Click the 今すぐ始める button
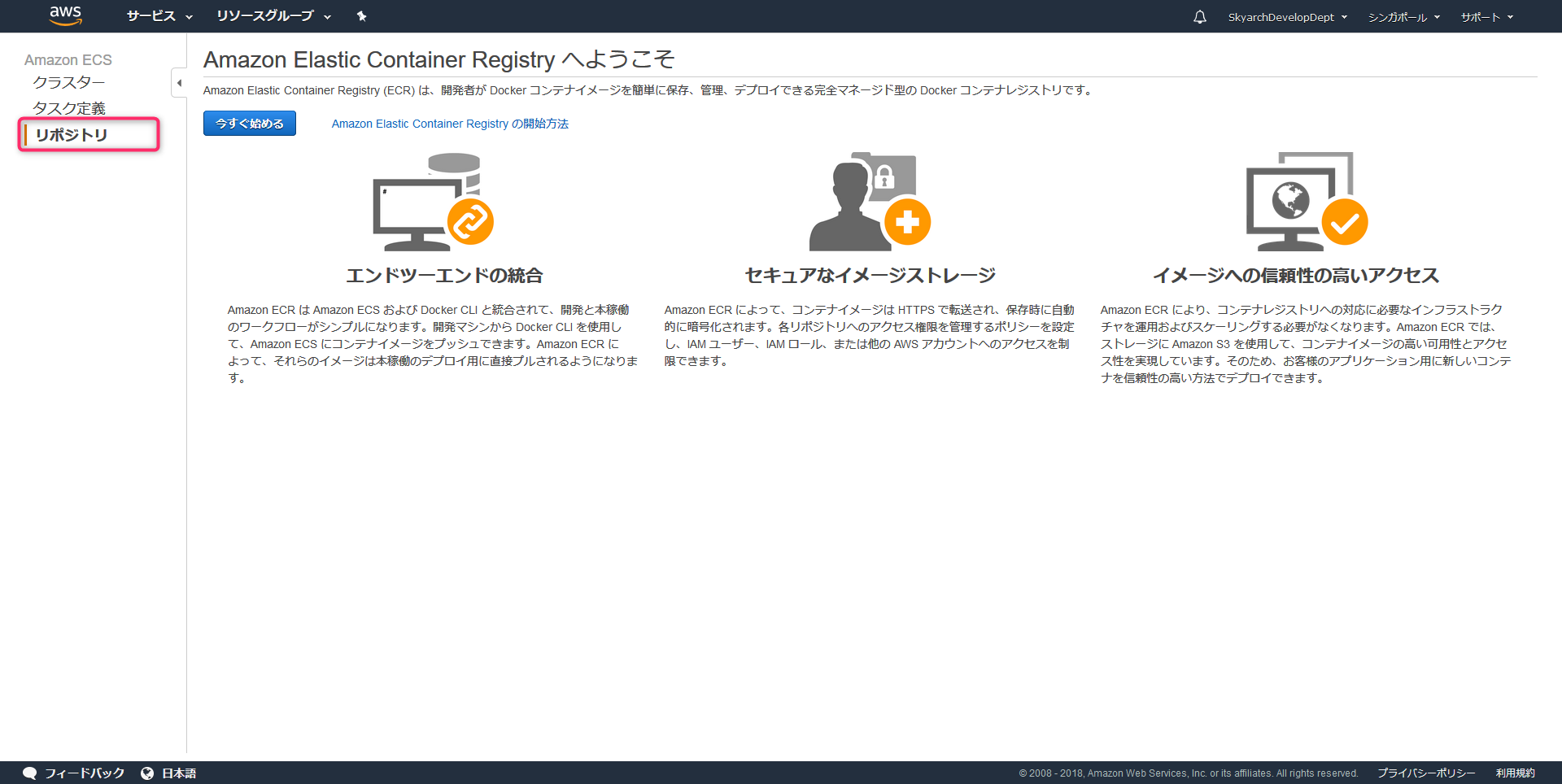This screenshot has width=1562, height=784. 250,124
